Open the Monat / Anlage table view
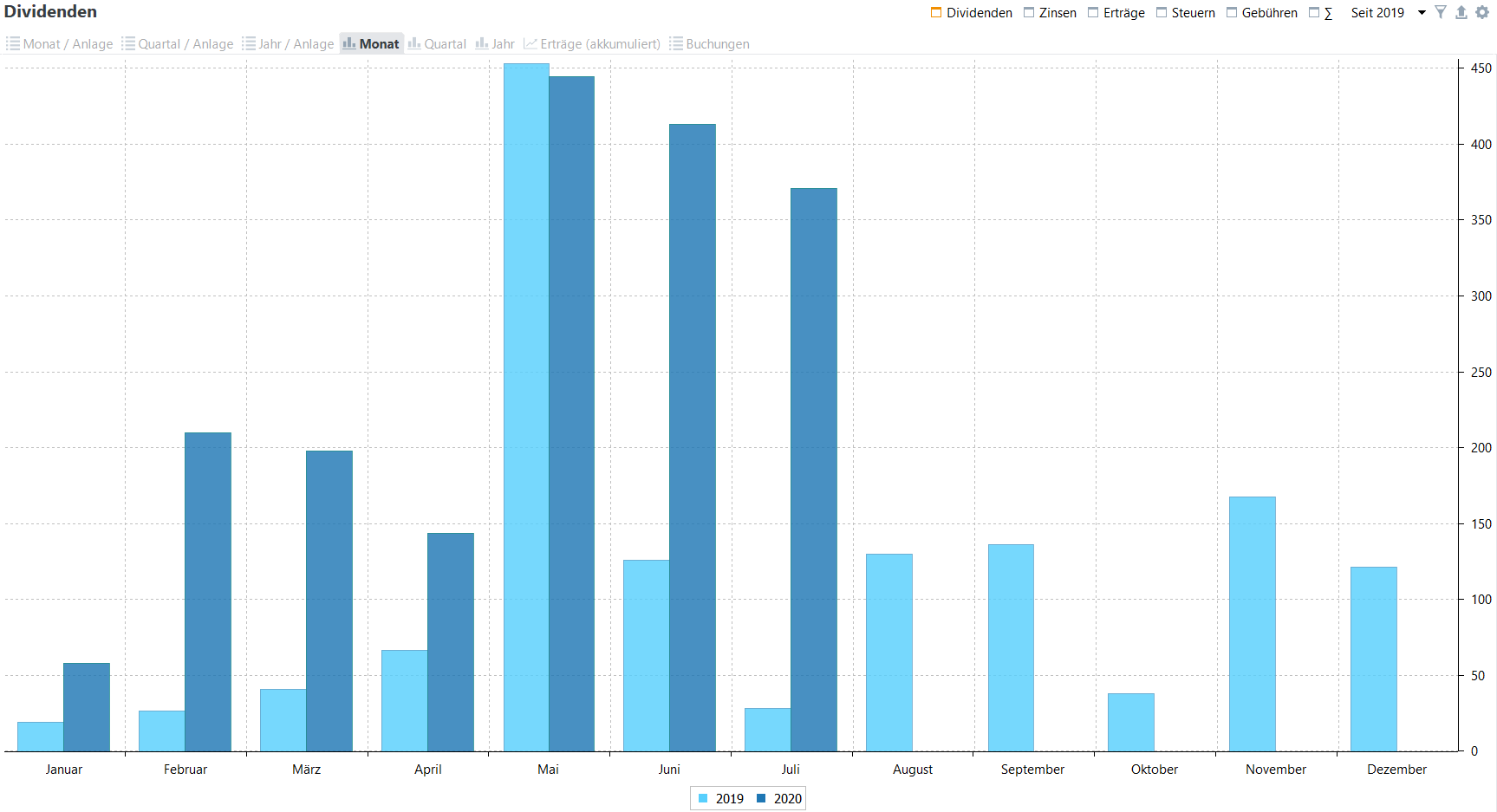1497x812 pixels. click(x=59, y=44)
